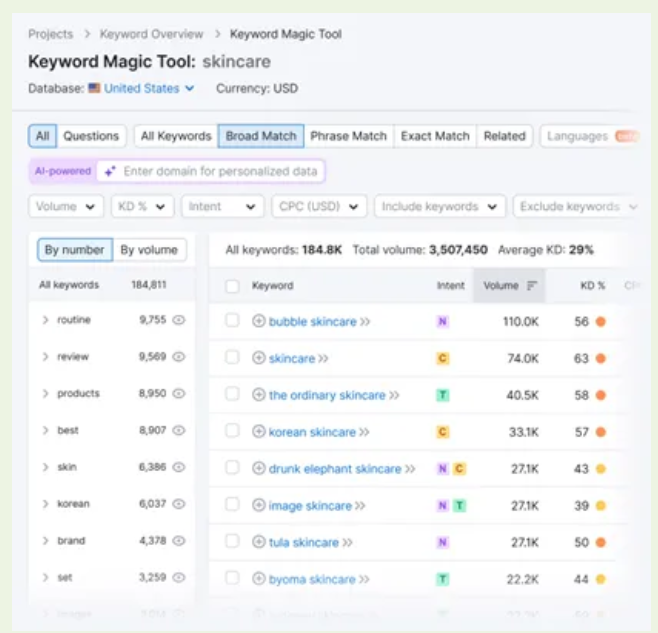
Task: Click the T intent badge for image skincare
Action: pos(459,505)
